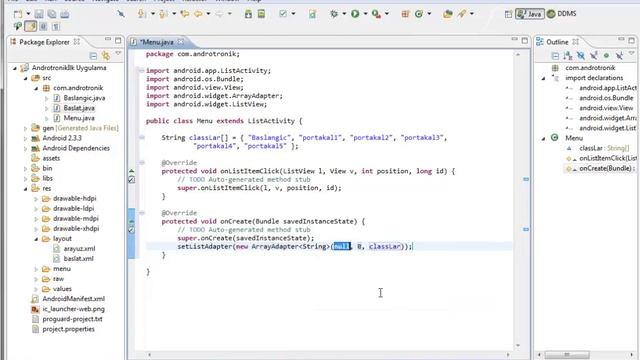640x360 pixels.
Task: Create a new Java class icon
Action: (419, 14)
